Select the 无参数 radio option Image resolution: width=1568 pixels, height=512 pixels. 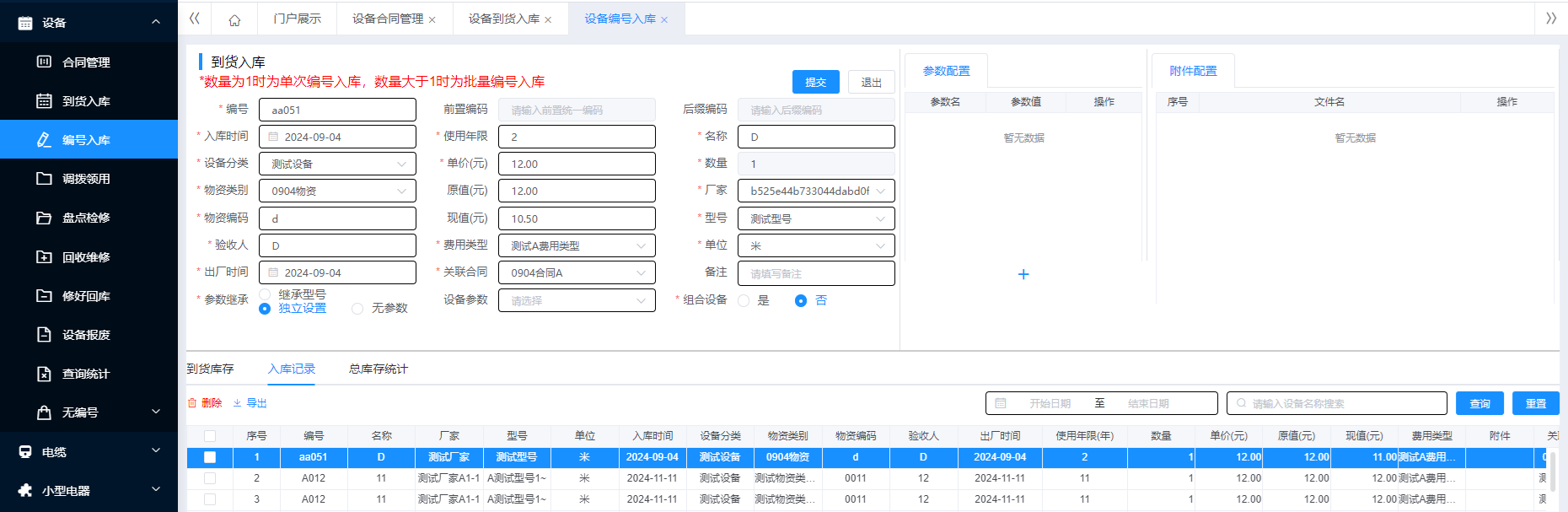point(357,309)
